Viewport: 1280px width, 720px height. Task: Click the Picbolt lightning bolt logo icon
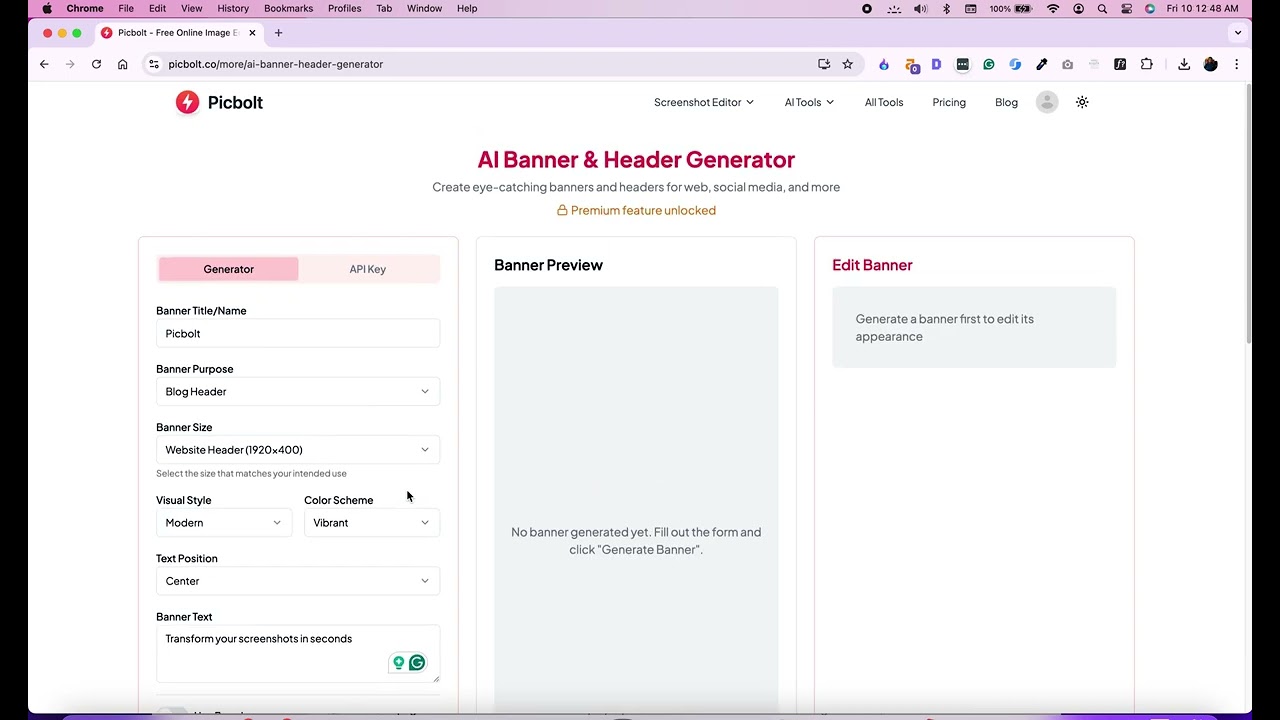(x=187, y=102)
